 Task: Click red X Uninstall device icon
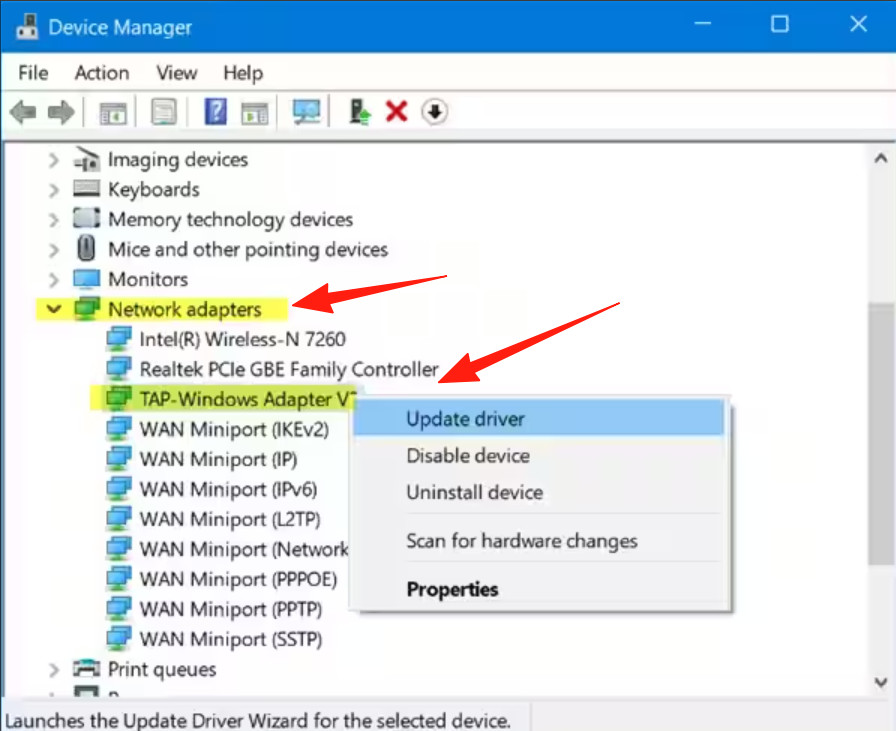pyautogui.click(x=396, y=111)
